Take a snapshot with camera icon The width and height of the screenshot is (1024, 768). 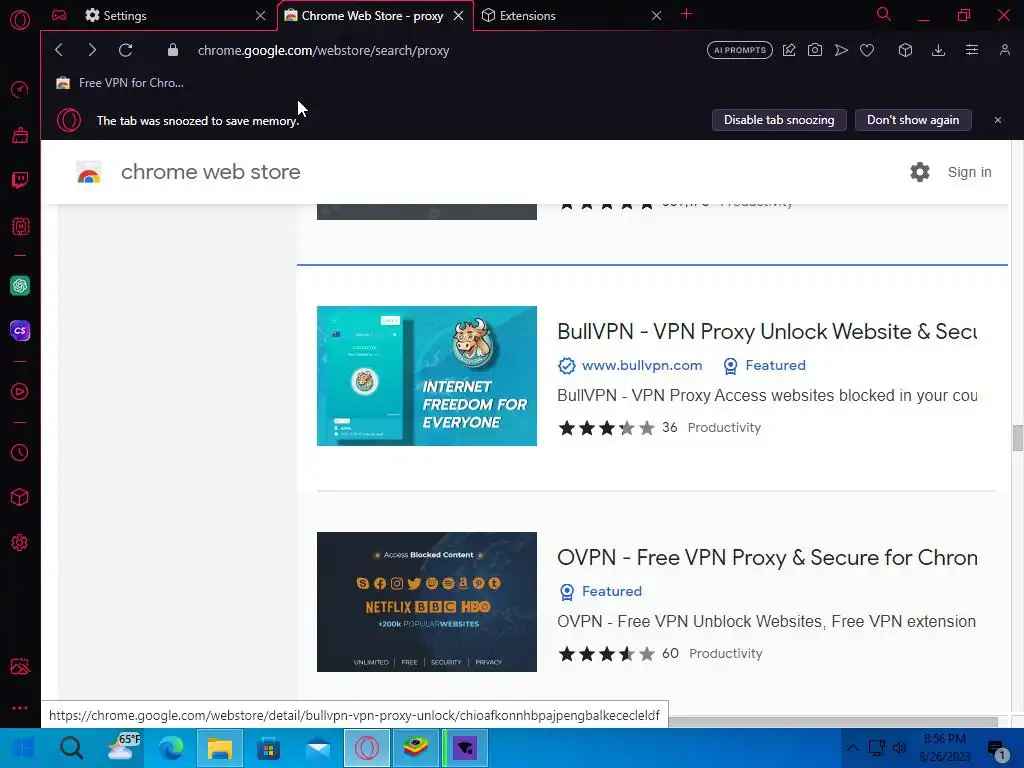[x=814, y=50]
